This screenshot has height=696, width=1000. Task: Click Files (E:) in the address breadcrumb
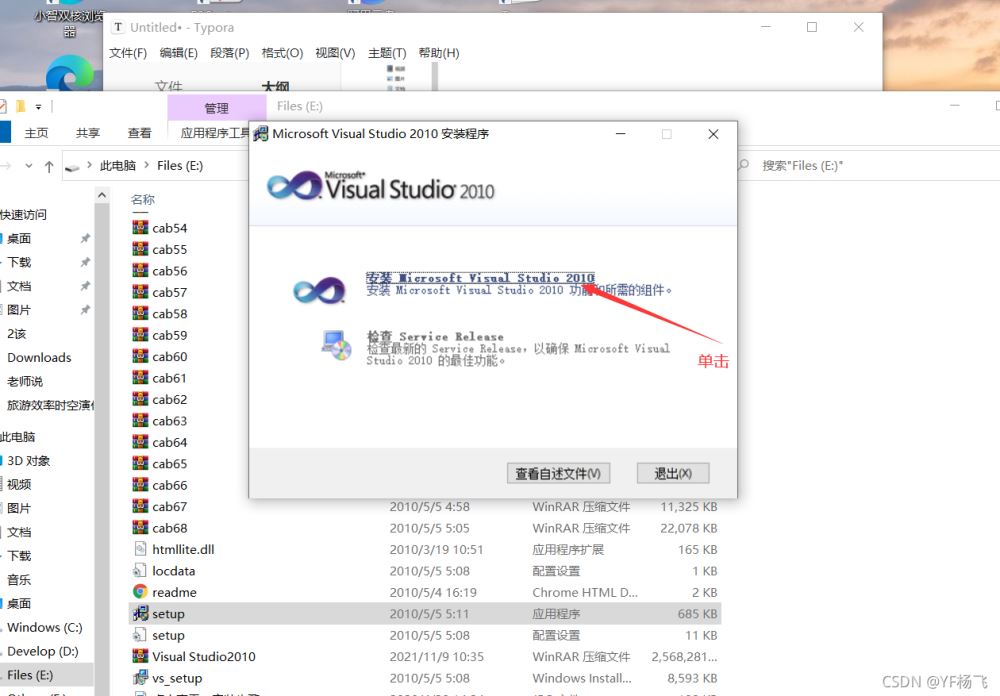click(x=180, y=166)
